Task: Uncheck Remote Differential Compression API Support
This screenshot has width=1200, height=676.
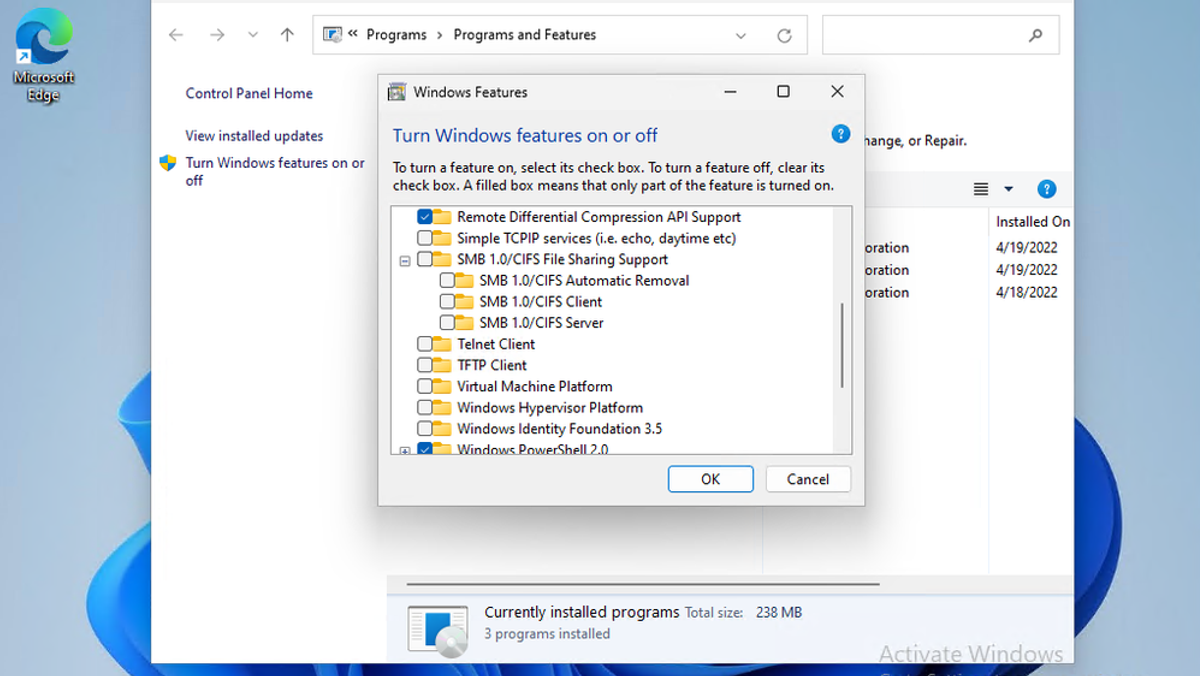Action: (425, 217)
